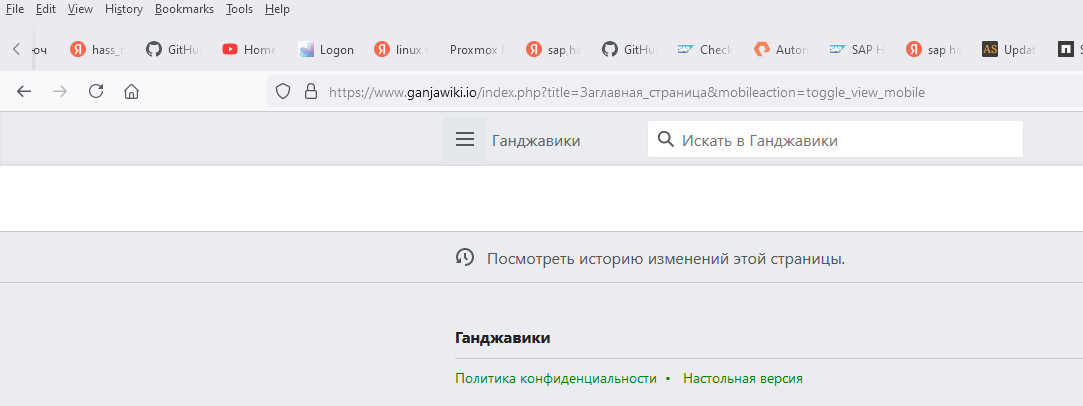Switch to the YouTube Home tab
This screenshot has height=406, width=1083.
pyautogui.click(x=249, y=50)
